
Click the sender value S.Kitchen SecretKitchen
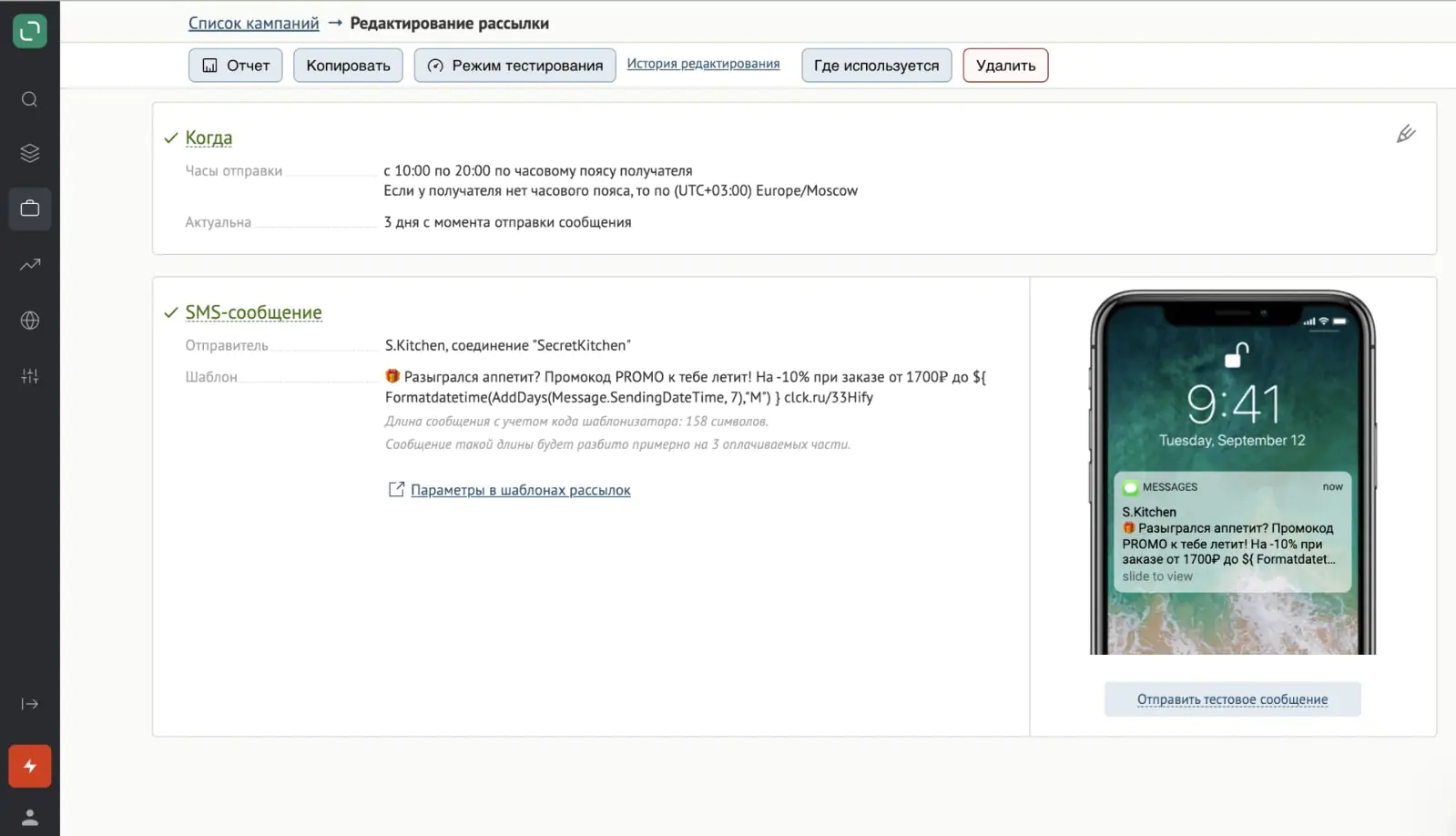click(507, 346)
